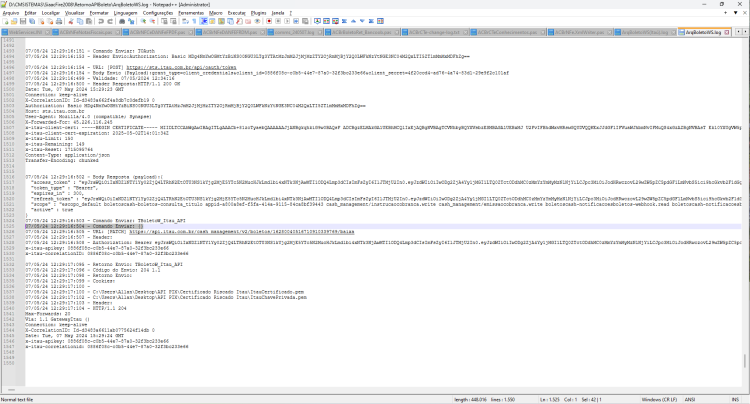Create a new file with the toolbar icon
This screenshot has width=750, height=404.
point(5,21)
